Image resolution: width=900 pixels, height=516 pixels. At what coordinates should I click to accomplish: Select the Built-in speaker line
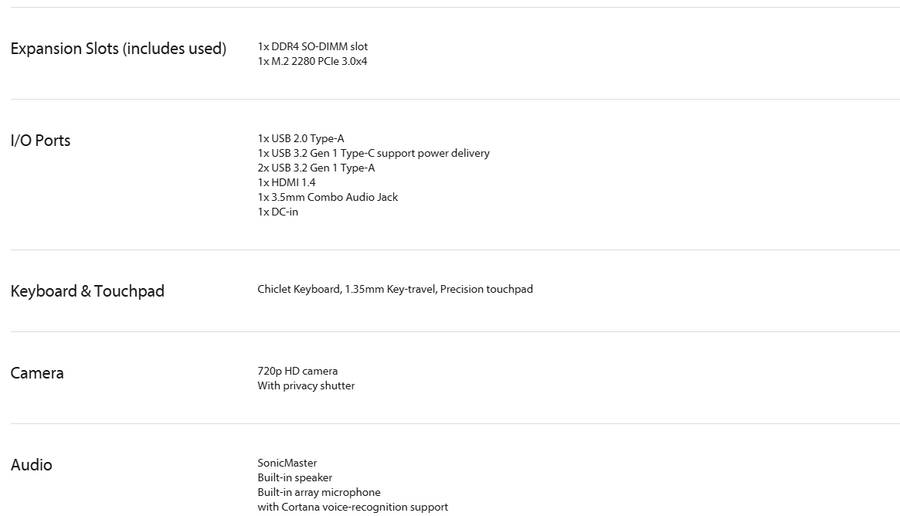pyautogui.click(x=294, y=478)
